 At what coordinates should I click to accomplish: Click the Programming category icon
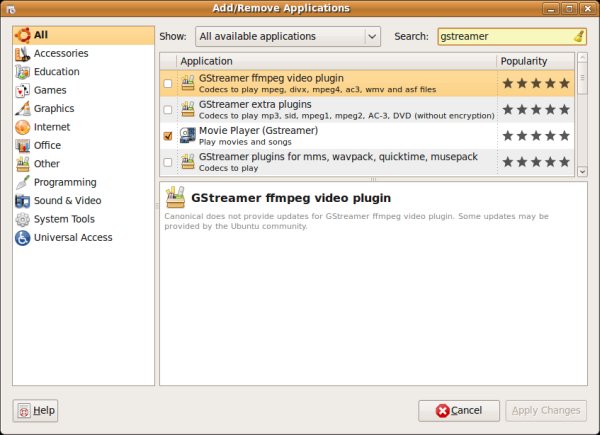point(23,182)
